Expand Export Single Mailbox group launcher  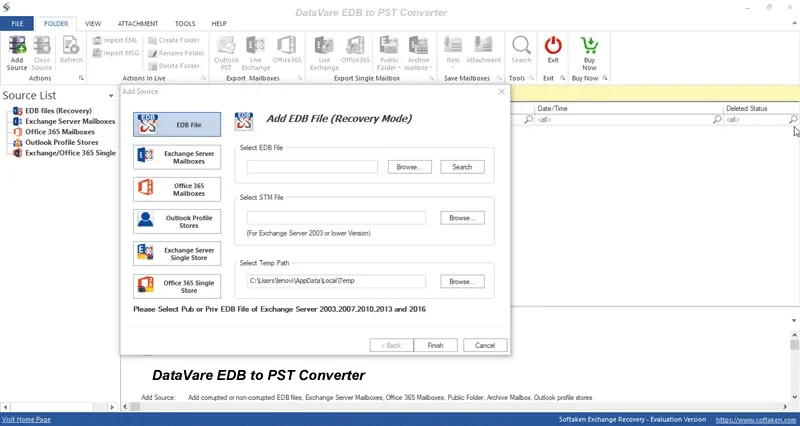coord(431,78)
